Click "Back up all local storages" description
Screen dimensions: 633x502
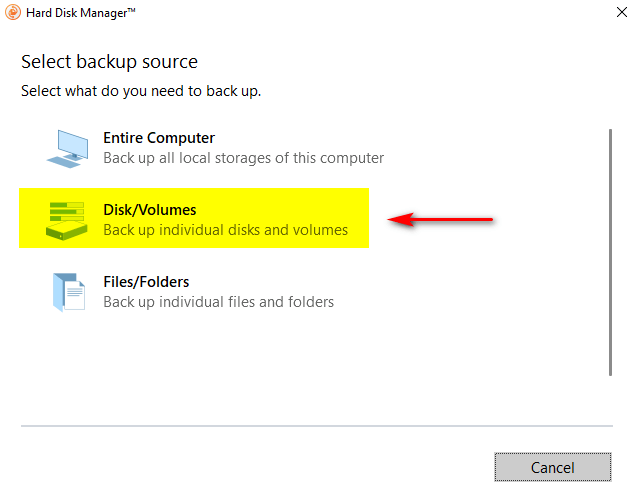tap(243, 158)
